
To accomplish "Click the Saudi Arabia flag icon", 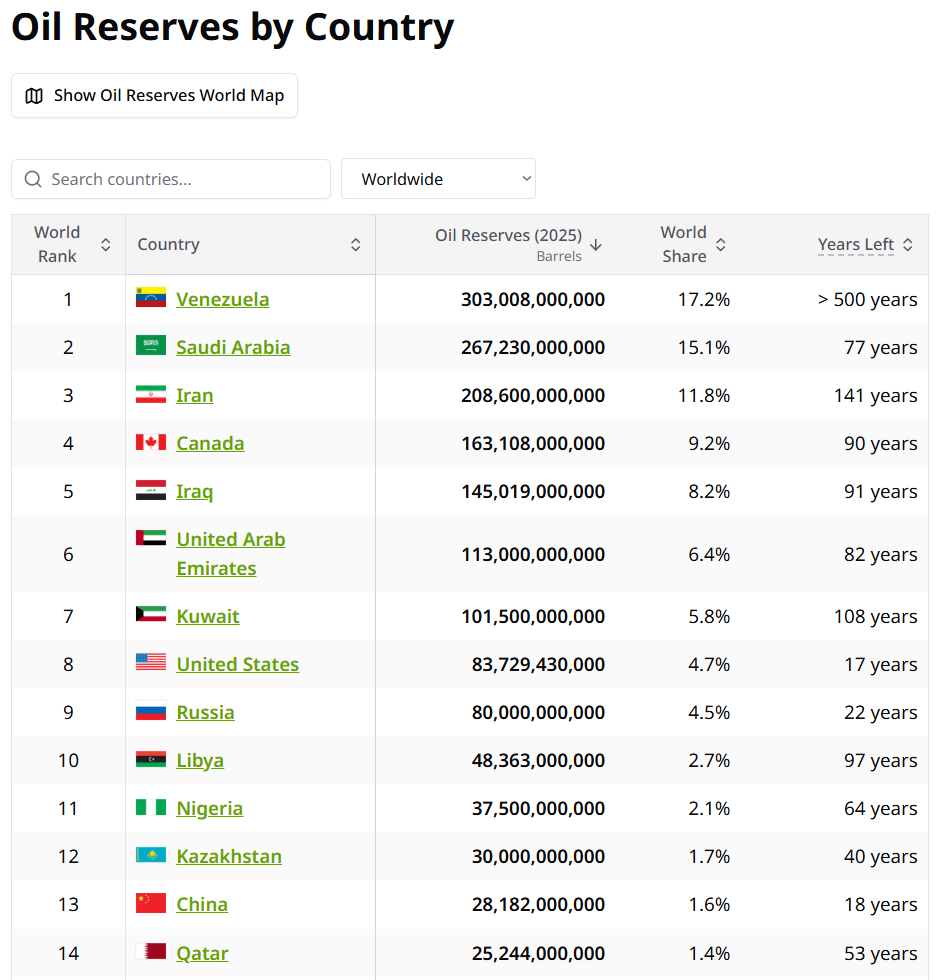I will (151, 345).
